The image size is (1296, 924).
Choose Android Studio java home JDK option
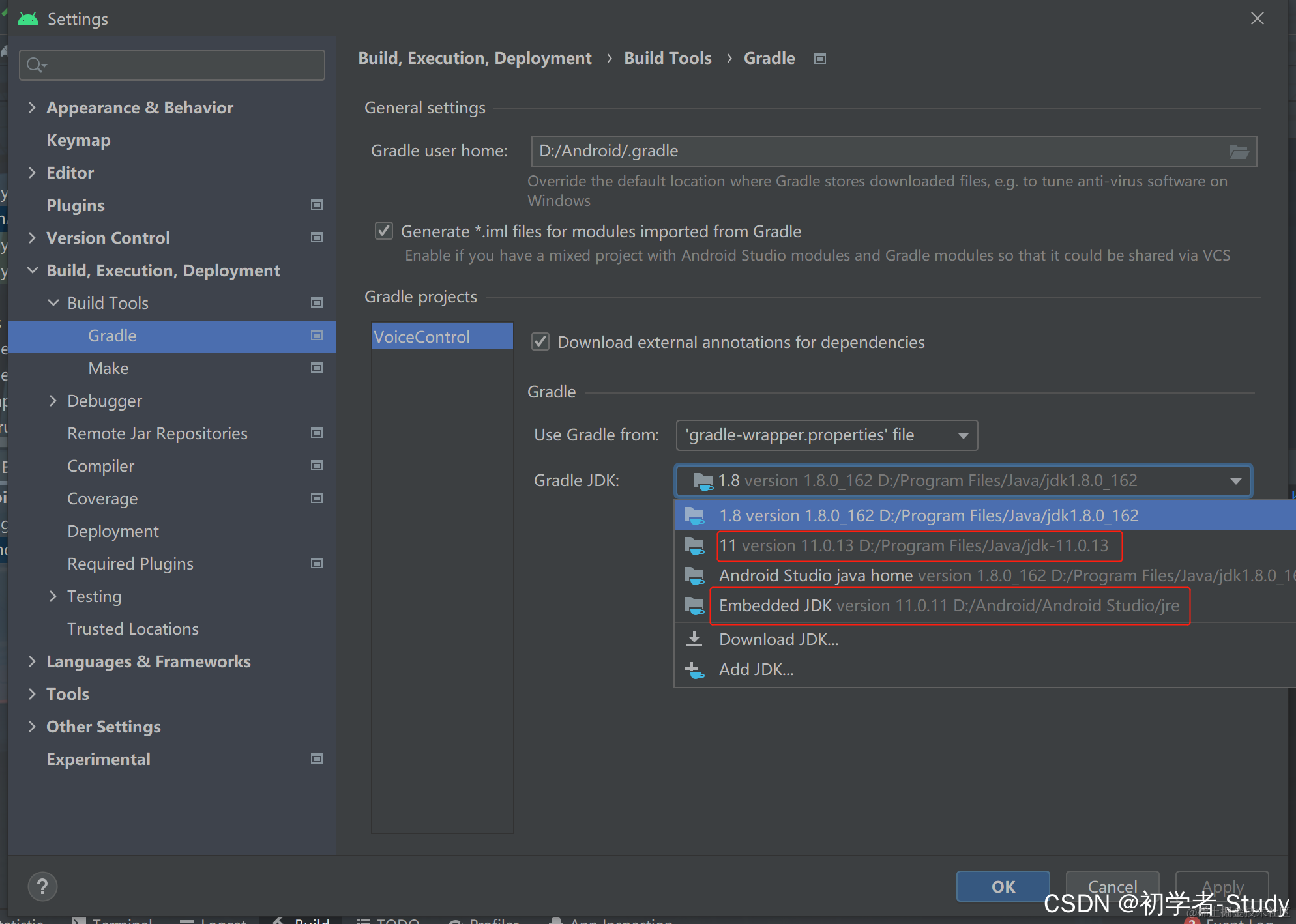pos(913,576)
